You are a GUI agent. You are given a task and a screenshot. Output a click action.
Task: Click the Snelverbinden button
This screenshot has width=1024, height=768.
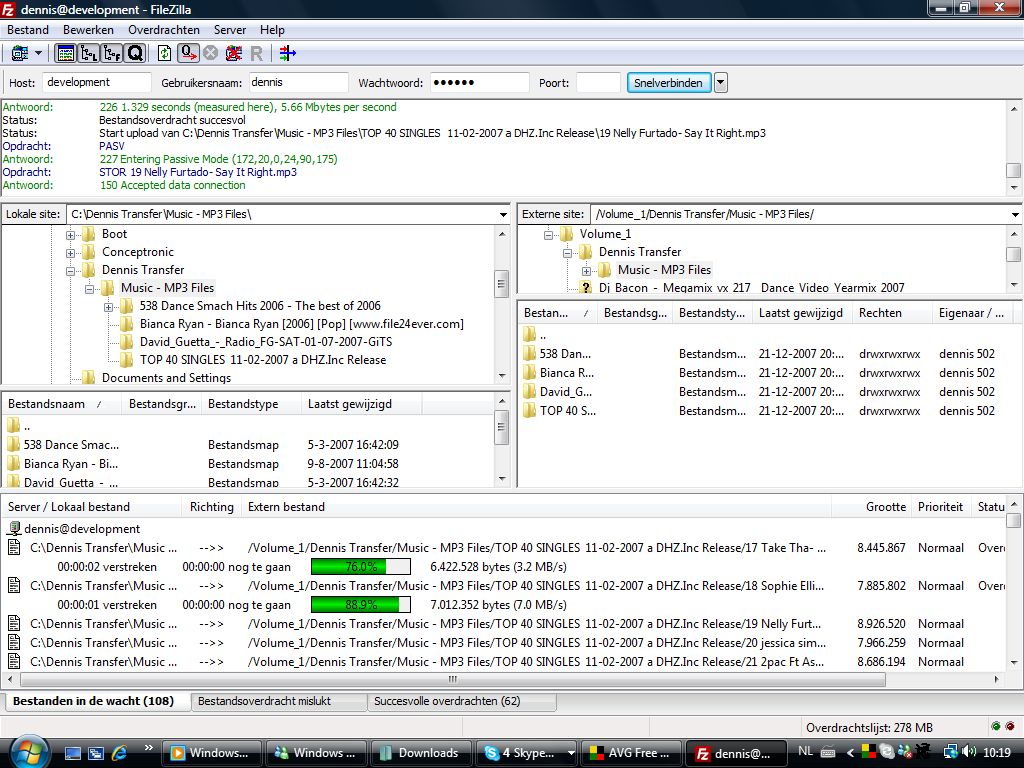[x=669, y=83]
